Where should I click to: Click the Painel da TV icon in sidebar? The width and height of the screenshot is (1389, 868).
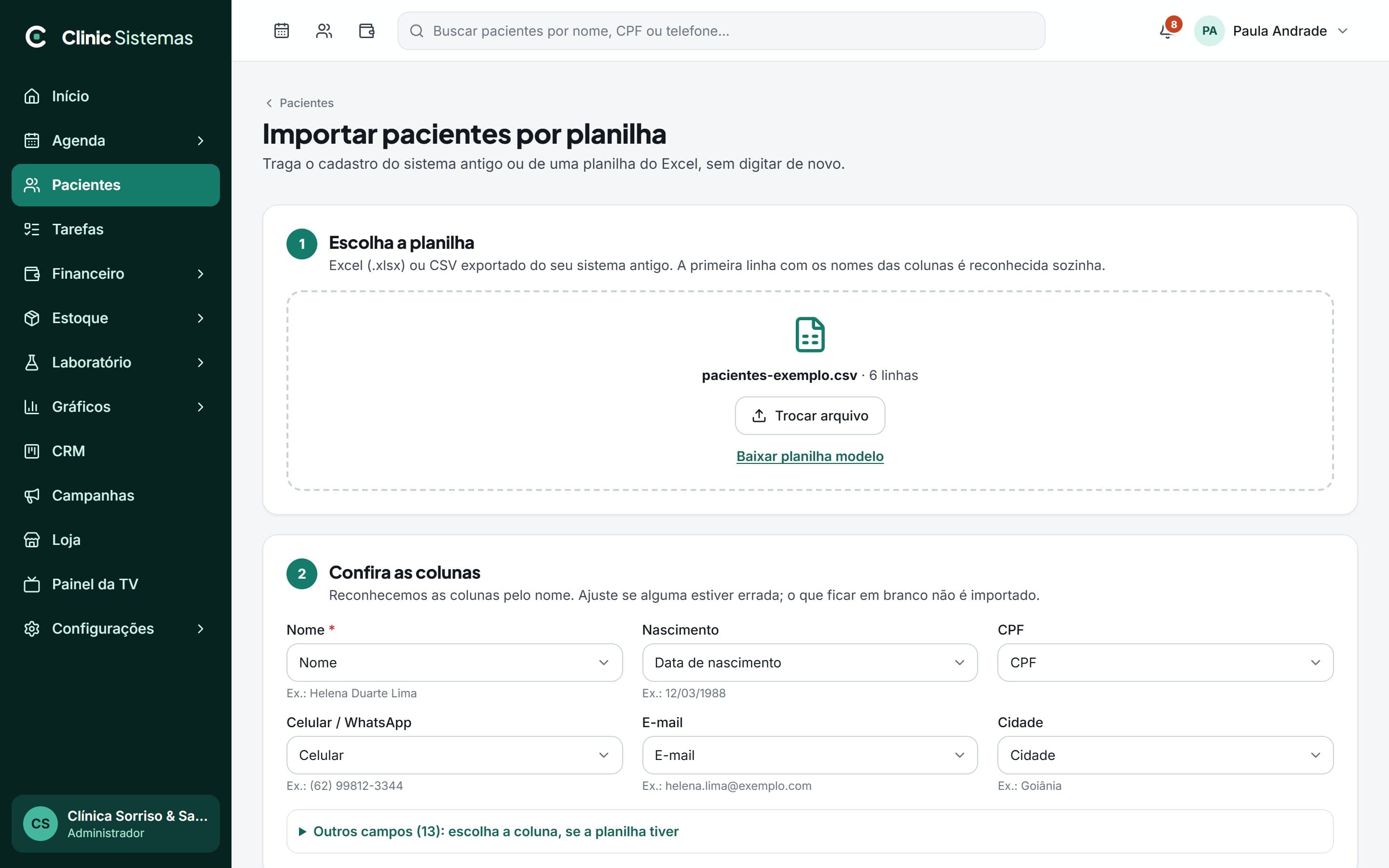tap(32, 584)
